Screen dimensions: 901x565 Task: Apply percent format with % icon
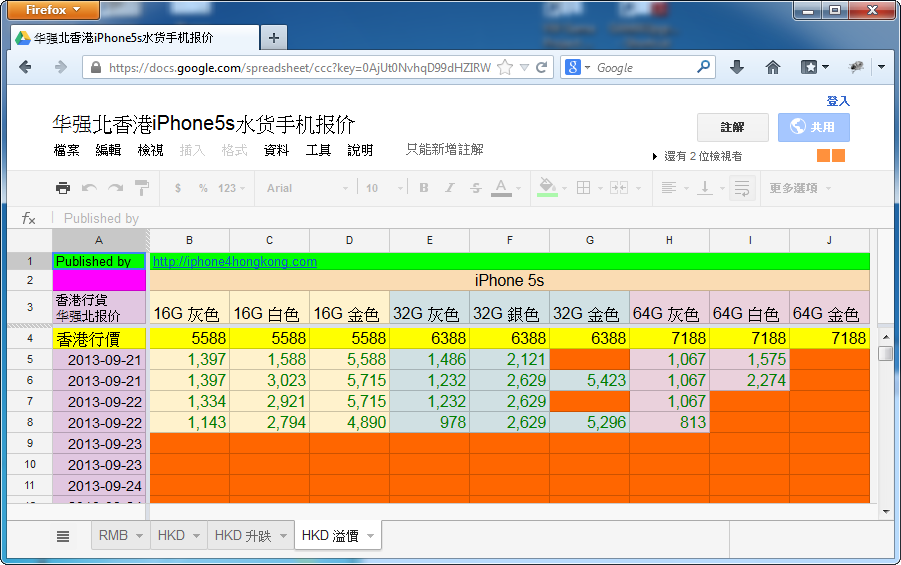pos(203,188)
